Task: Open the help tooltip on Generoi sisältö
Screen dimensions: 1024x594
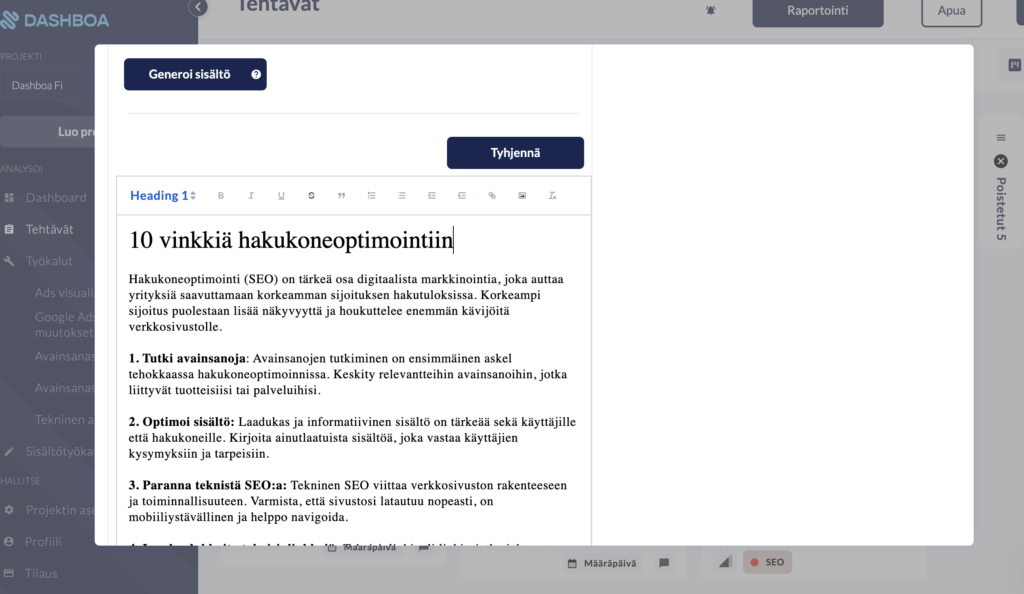Action: point(256,74)
